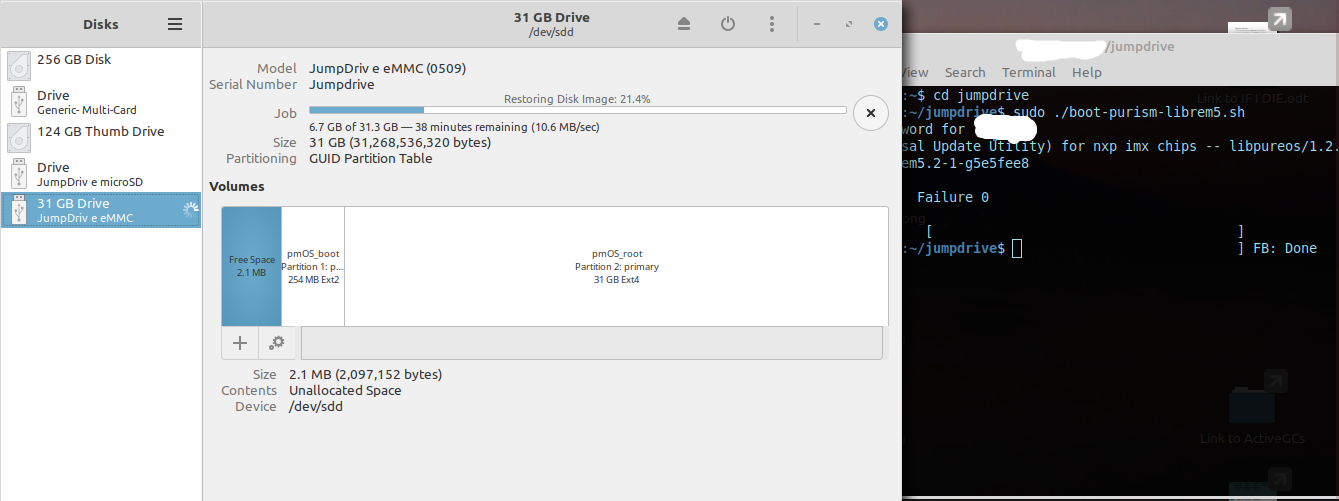This screenshot has width=1339, height=501.
Task: Click the restore progress bar
Action: 577,110
